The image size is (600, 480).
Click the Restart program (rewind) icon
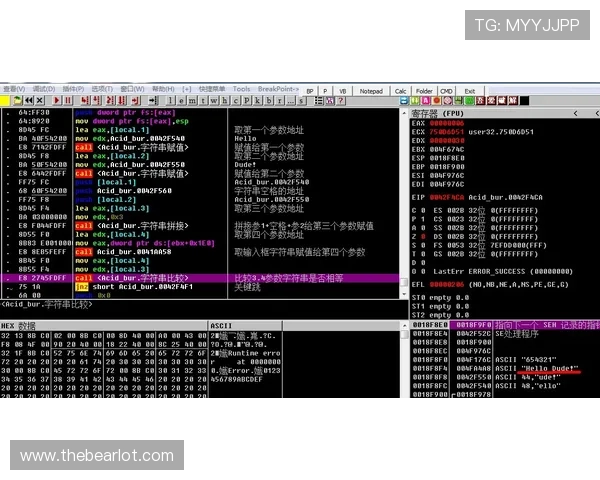(x=29, y=100)
